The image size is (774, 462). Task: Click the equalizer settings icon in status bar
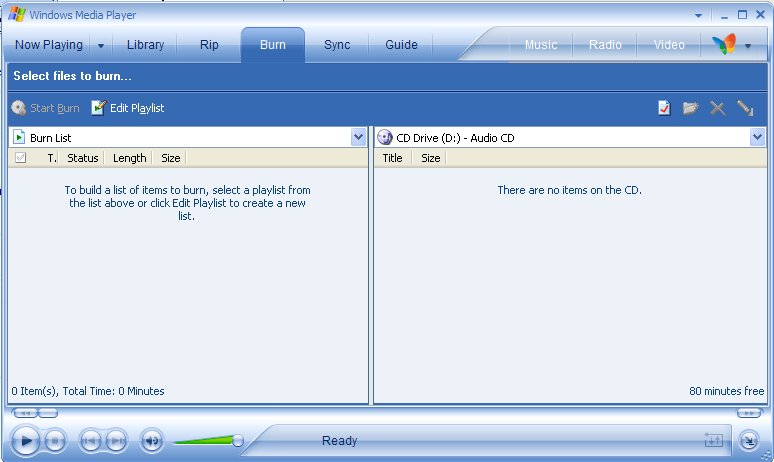[713, 439]
